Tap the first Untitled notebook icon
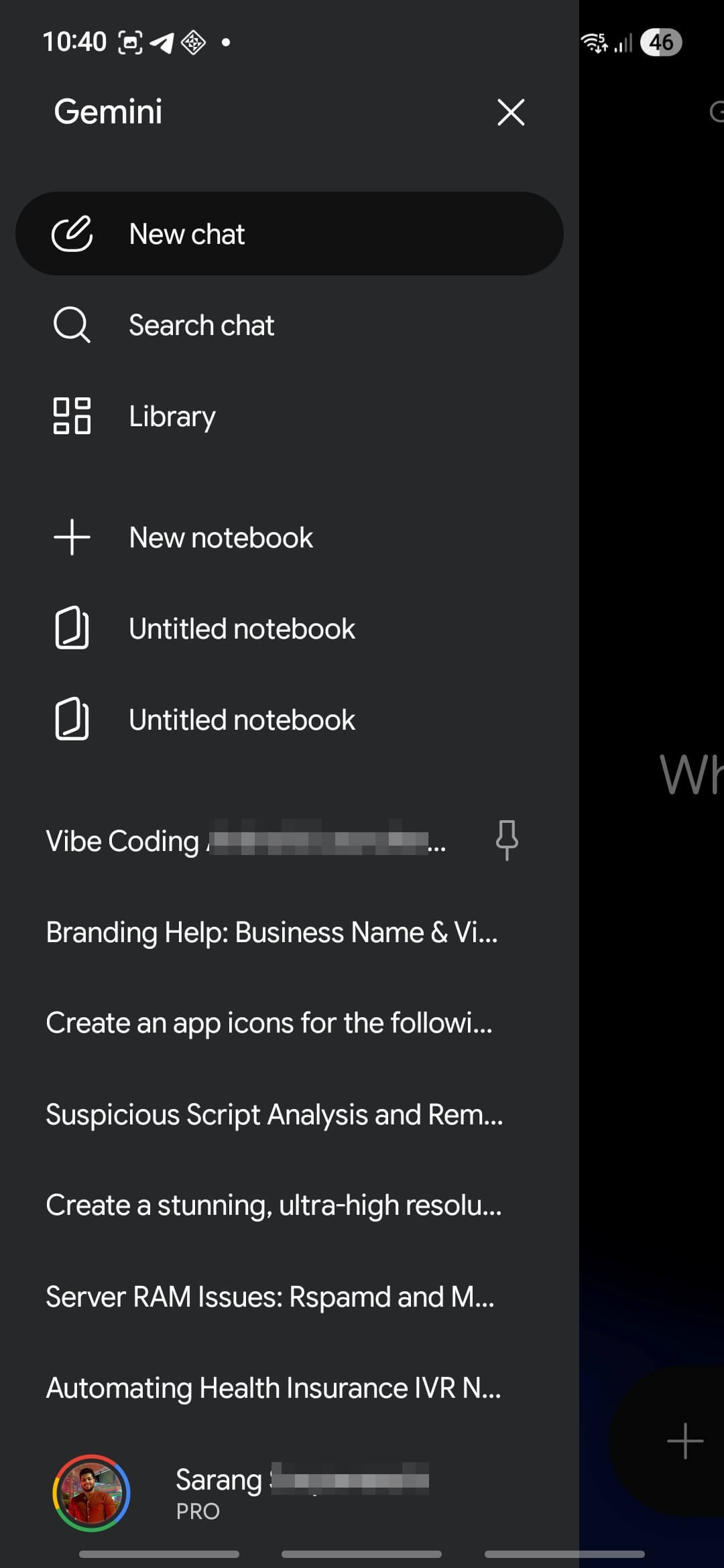 pos(72,629)
